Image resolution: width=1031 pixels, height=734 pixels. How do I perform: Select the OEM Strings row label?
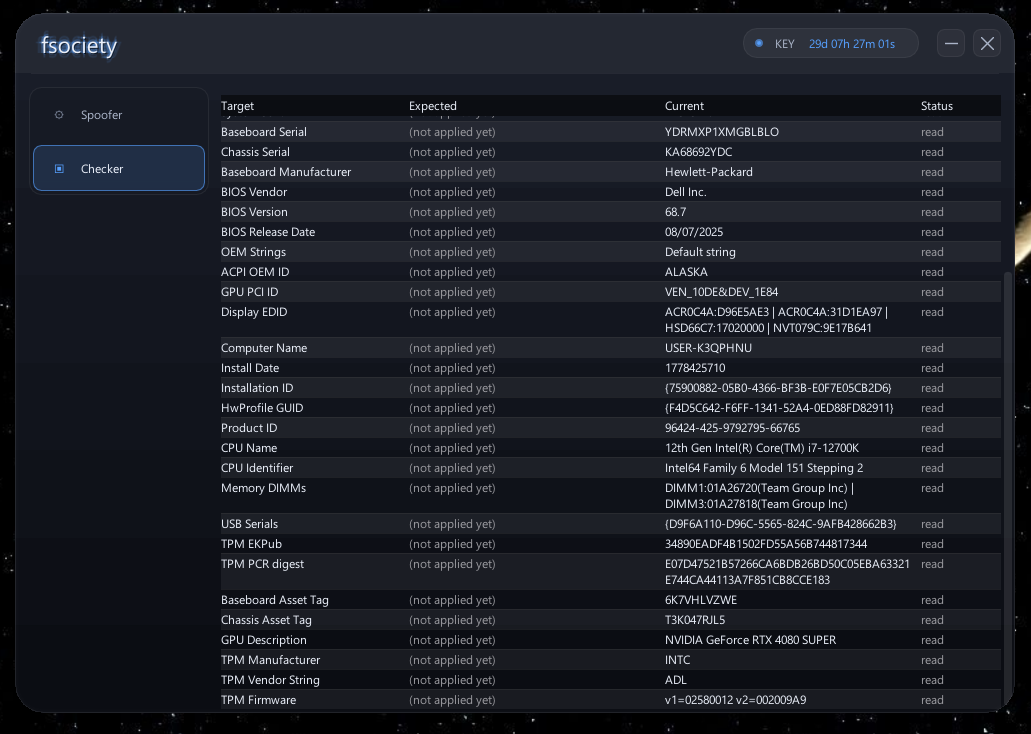tap(253, 252)
